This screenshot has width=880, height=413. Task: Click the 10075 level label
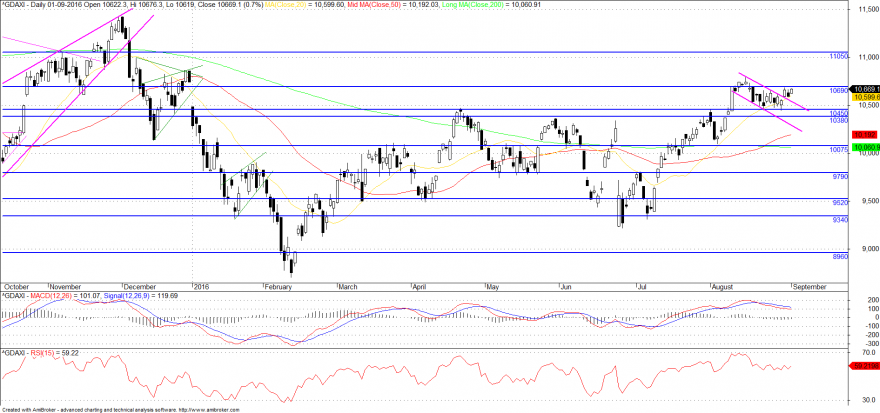[838, 151]
